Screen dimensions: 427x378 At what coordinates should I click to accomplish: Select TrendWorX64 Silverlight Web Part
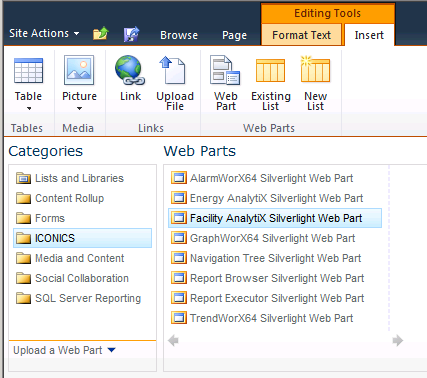coord(262,318)
